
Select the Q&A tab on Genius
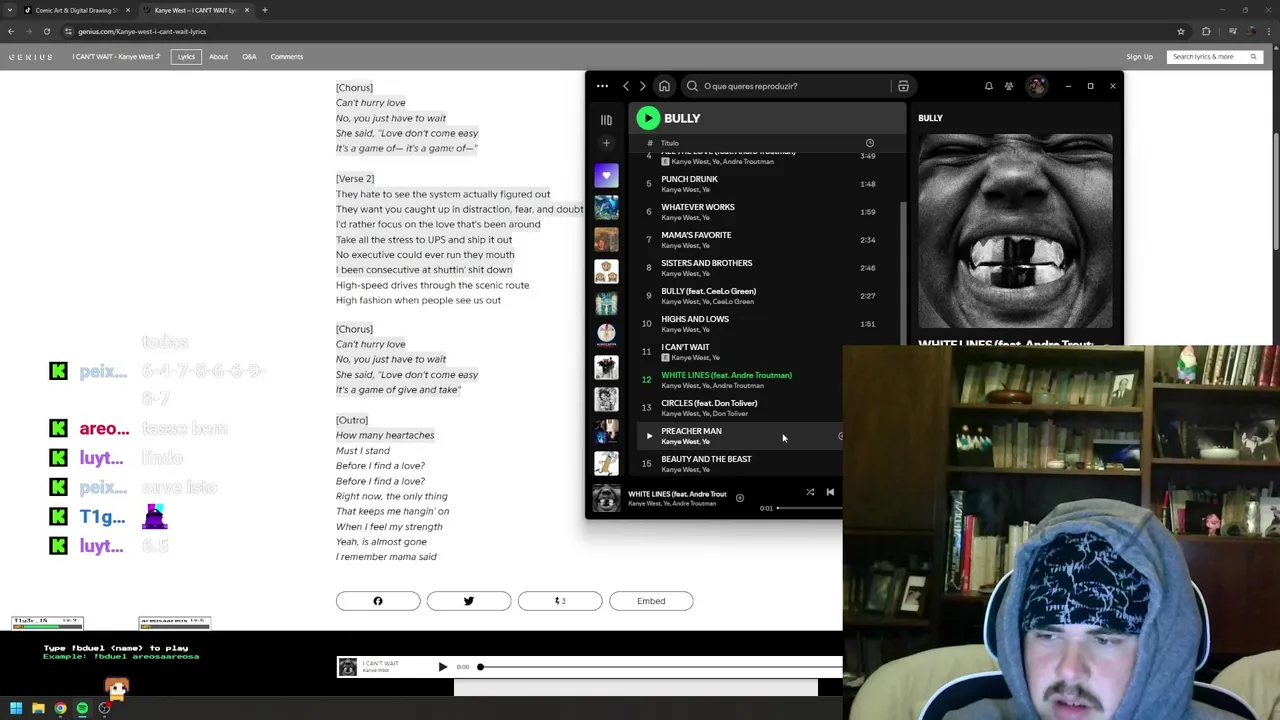point(249,57)
